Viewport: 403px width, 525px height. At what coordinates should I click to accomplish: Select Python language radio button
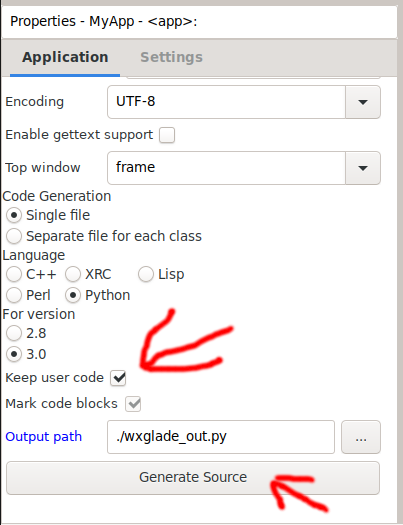[x=73, y=296]
